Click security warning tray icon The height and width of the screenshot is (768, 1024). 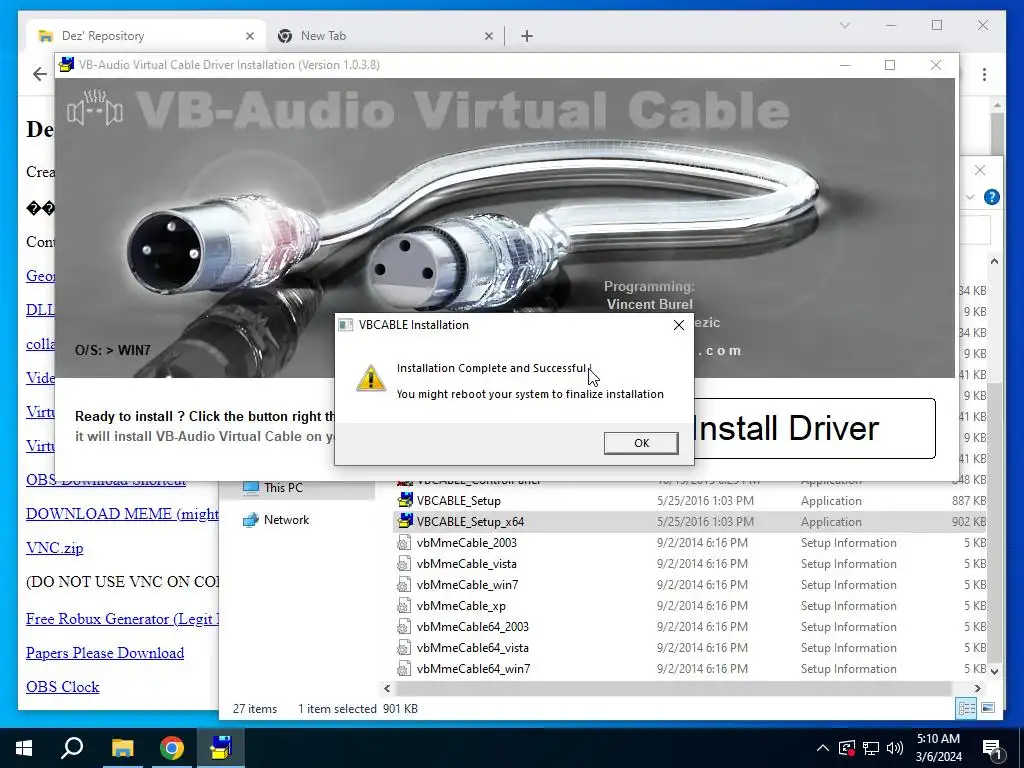(846, 748)
